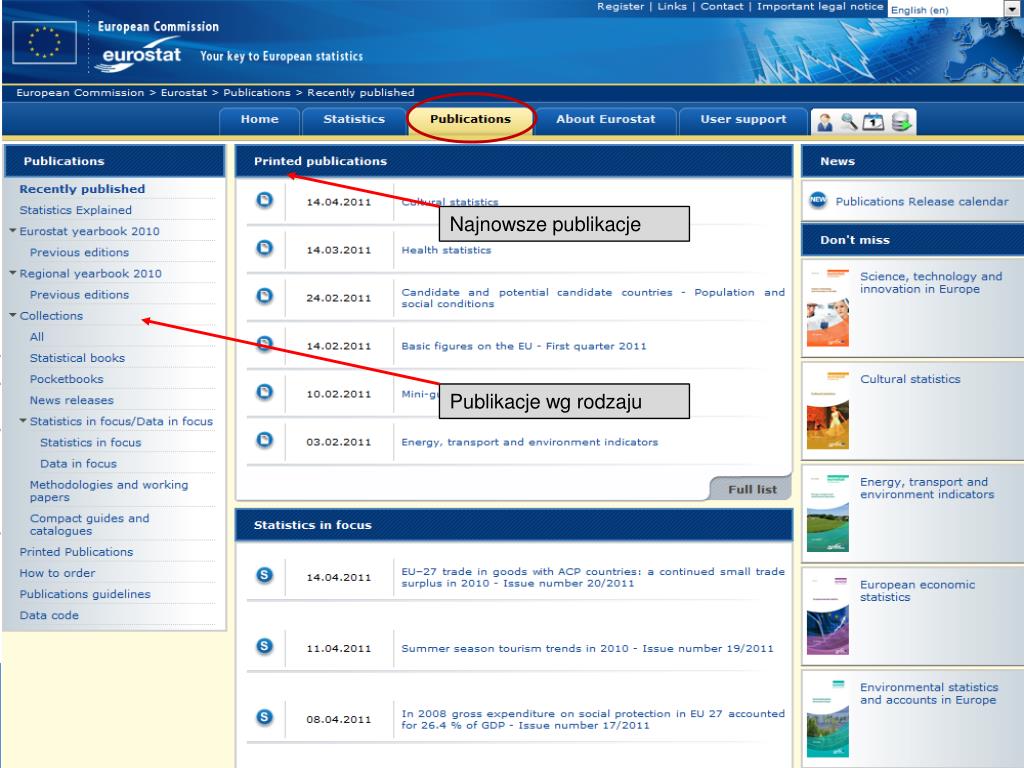Open Statistics Explained in sidebar
This screenshot has height=768, width=1024.
pos(76,210)
